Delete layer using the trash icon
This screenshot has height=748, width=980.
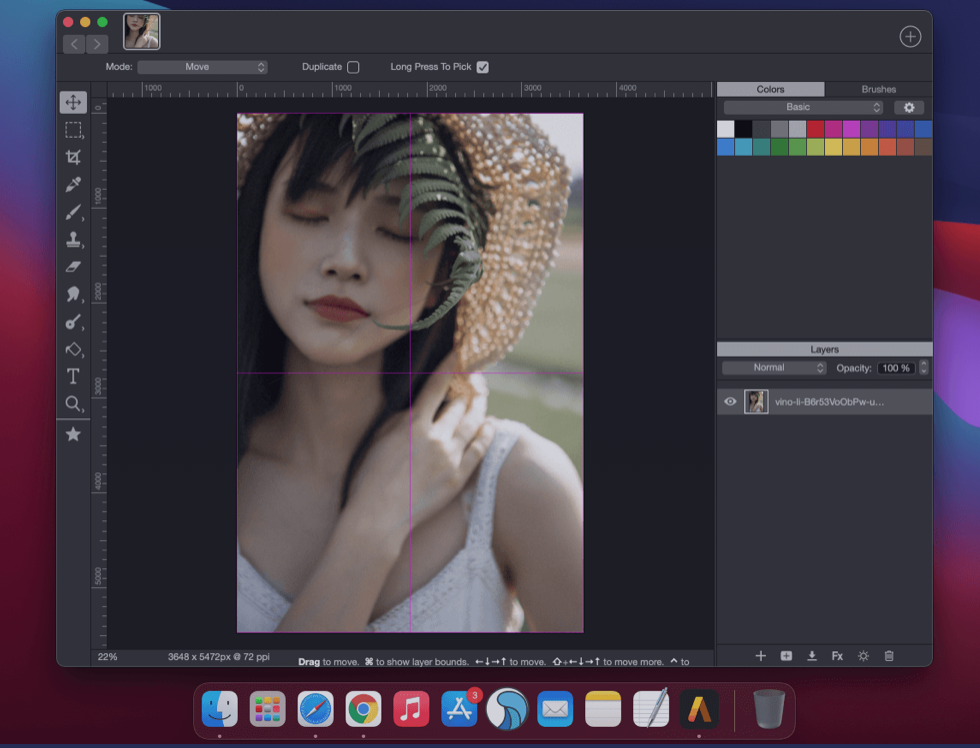point(888,656)
